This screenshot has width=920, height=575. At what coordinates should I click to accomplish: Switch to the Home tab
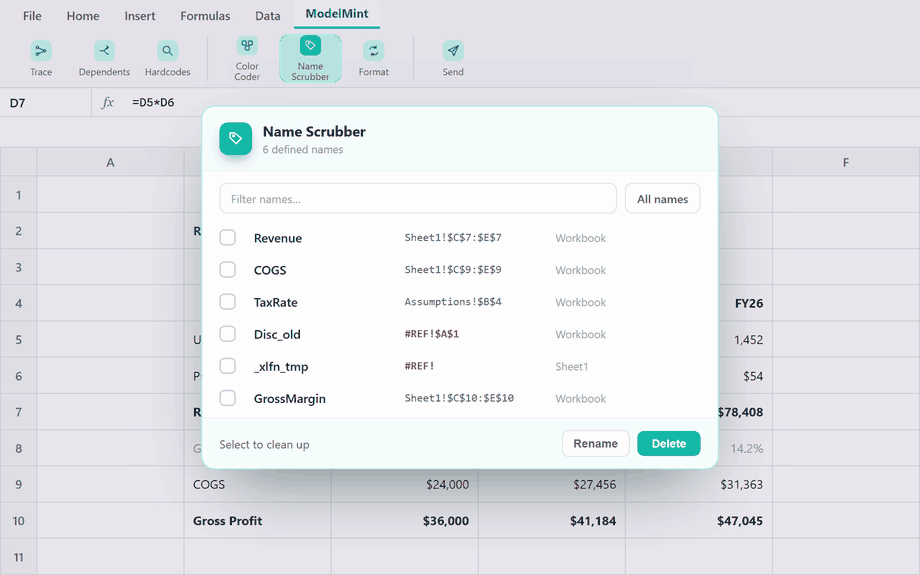click(83, 16)
